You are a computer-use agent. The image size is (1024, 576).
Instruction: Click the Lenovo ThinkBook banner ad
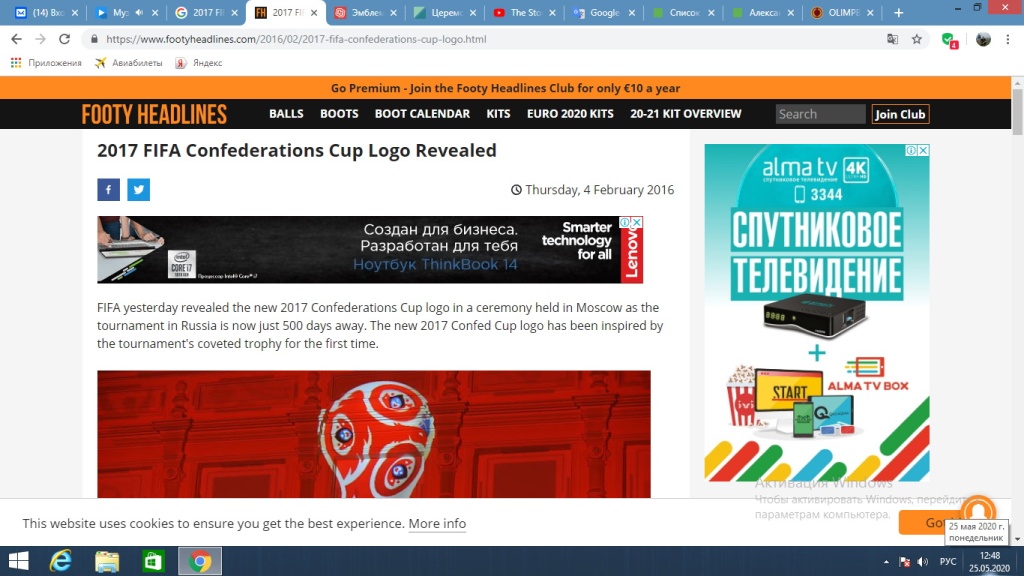coord(370,249)
